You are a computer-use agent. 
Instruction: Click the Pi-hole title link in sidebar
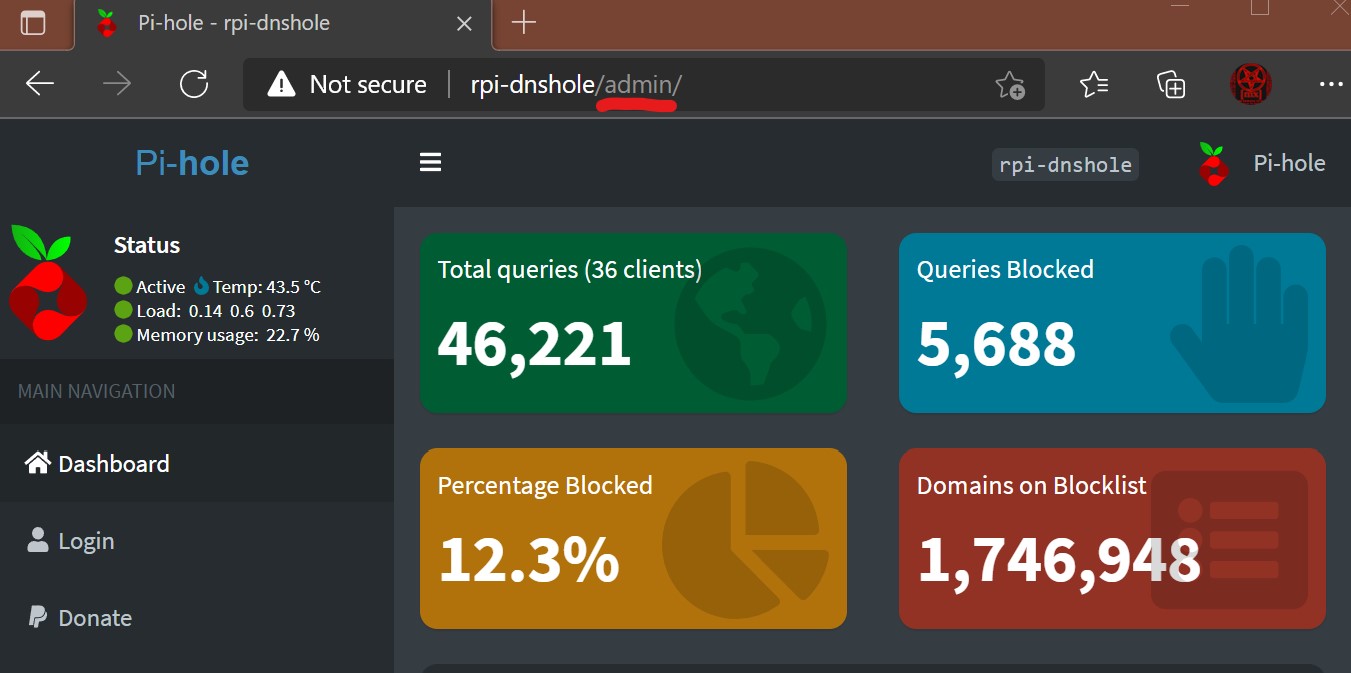point(191,162)
